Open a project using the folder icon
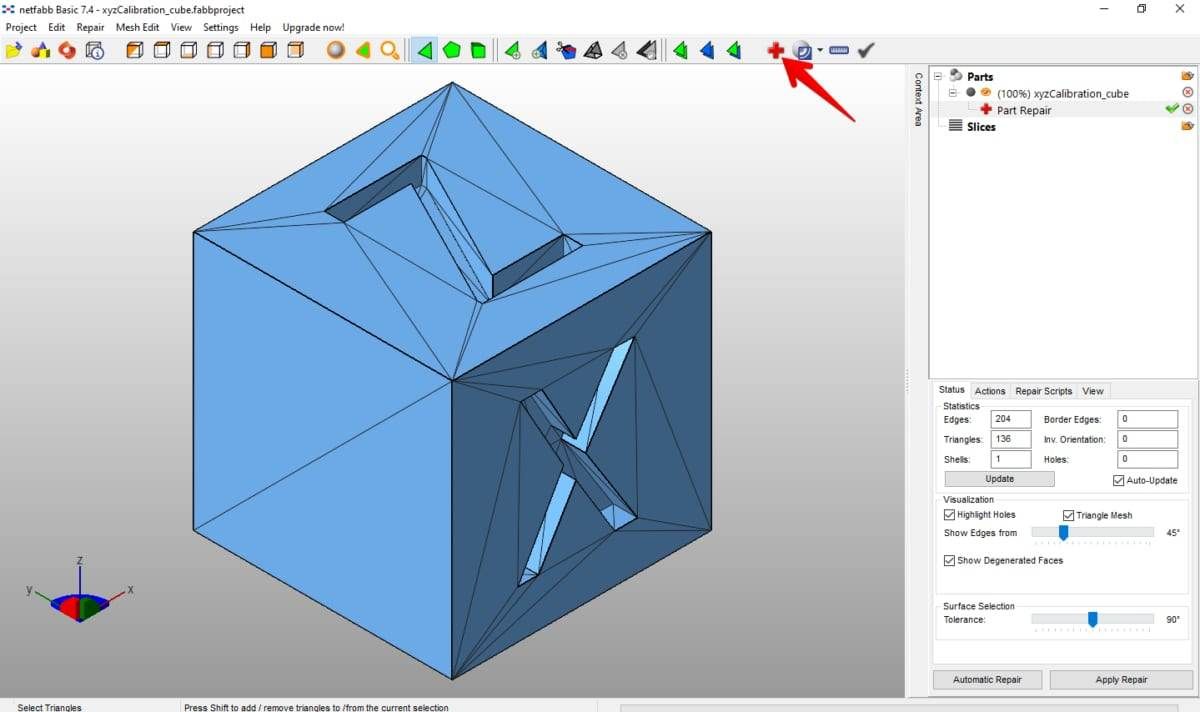Screen dimensions: 1200x712 (14, 49)
